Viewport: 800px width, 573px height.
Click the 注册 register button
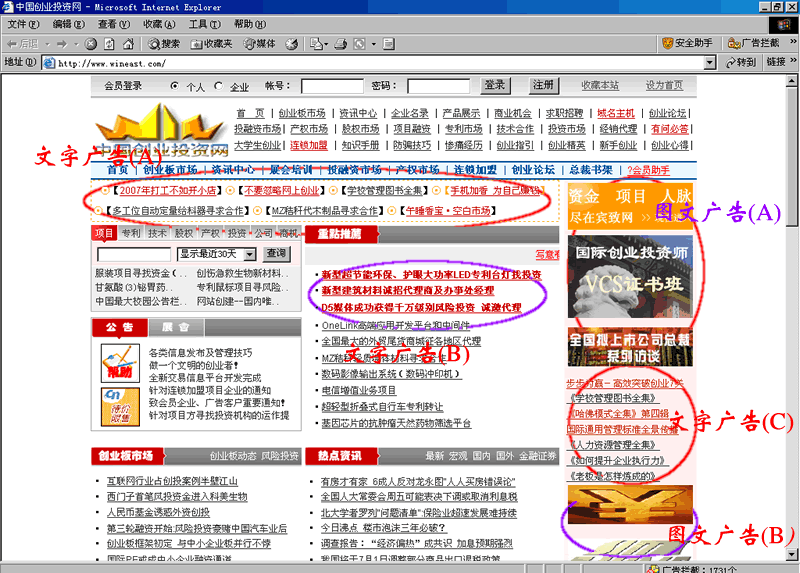click(x=544, y=85)
